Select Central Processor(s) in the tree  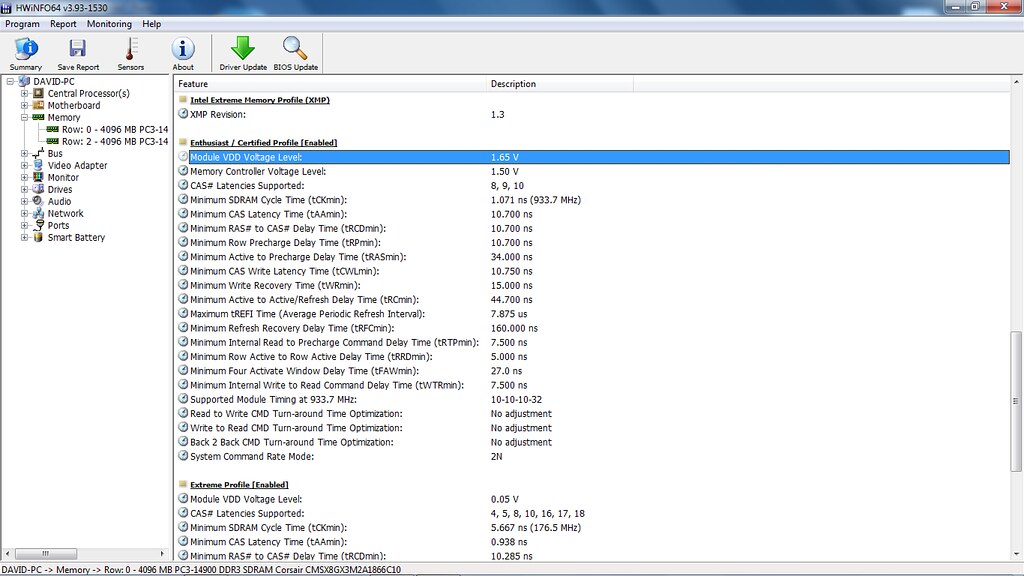(x=88, y=93)
